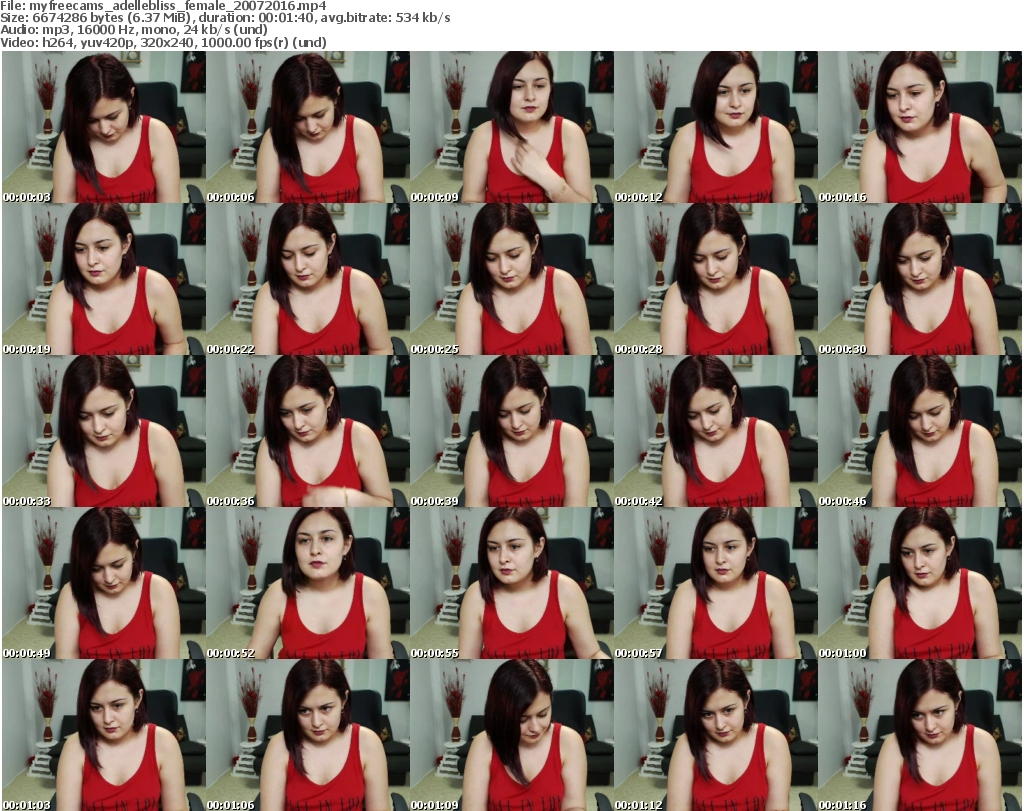Select the thumbnail timestamped 00:01:03
1024x811 pixels.
(104, 735)
